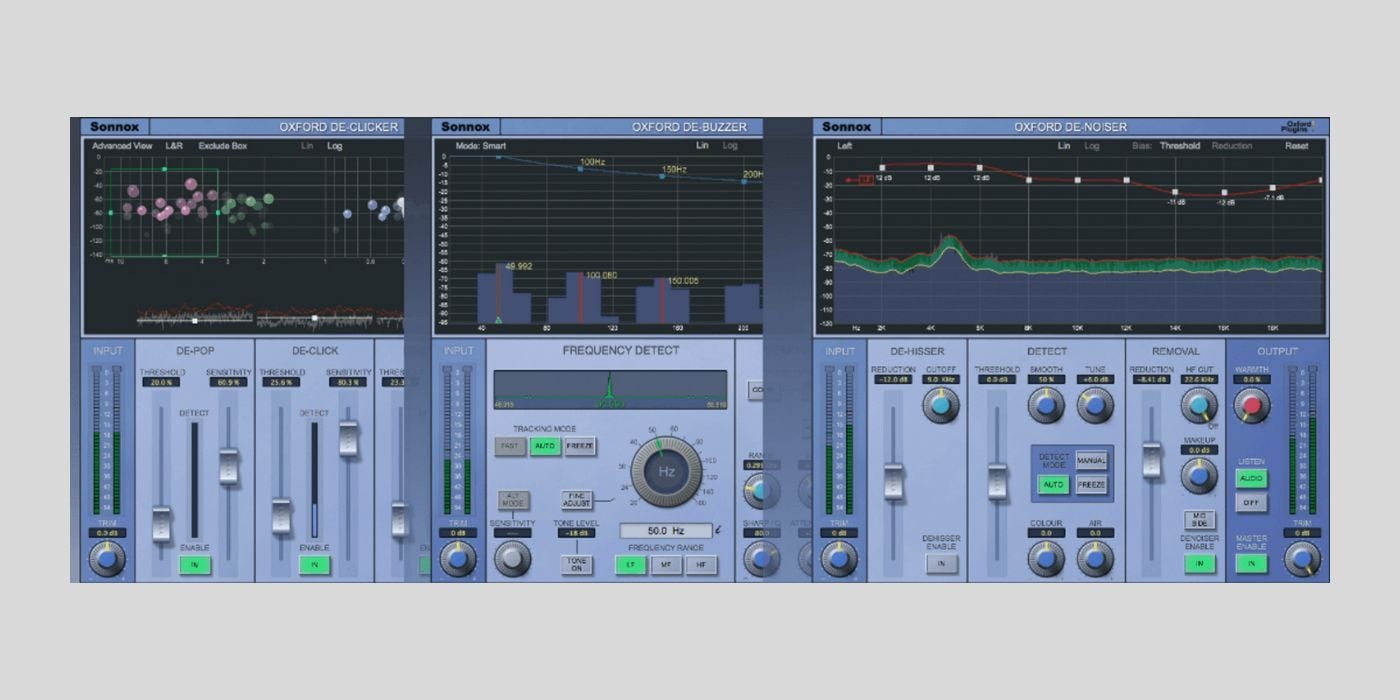
Task: Click the 50.0 Hz frequency field
Action: click(x=664, y=532)
